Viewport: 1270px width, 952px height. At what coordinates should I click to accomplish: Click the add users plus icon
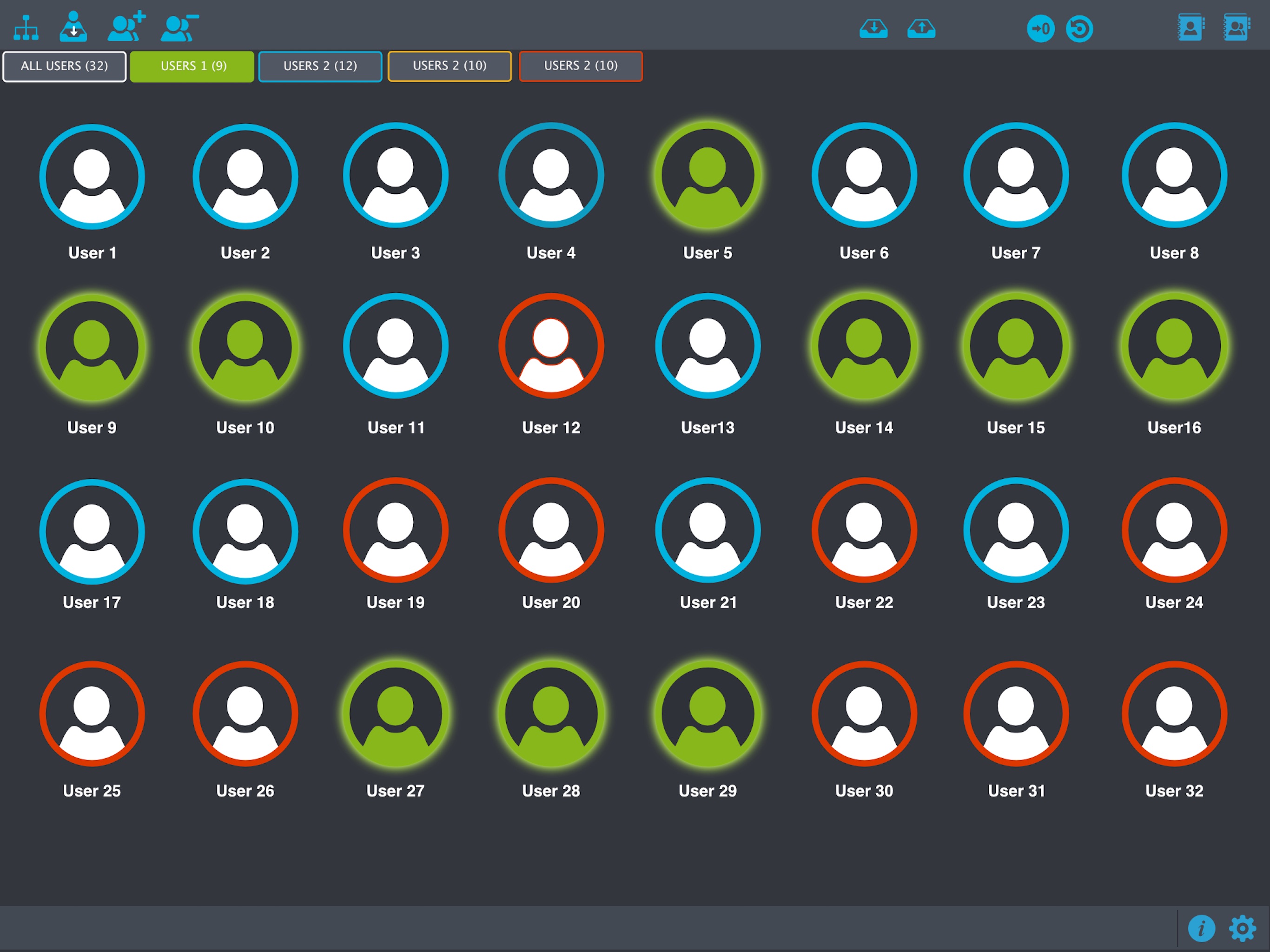point(127,26)
